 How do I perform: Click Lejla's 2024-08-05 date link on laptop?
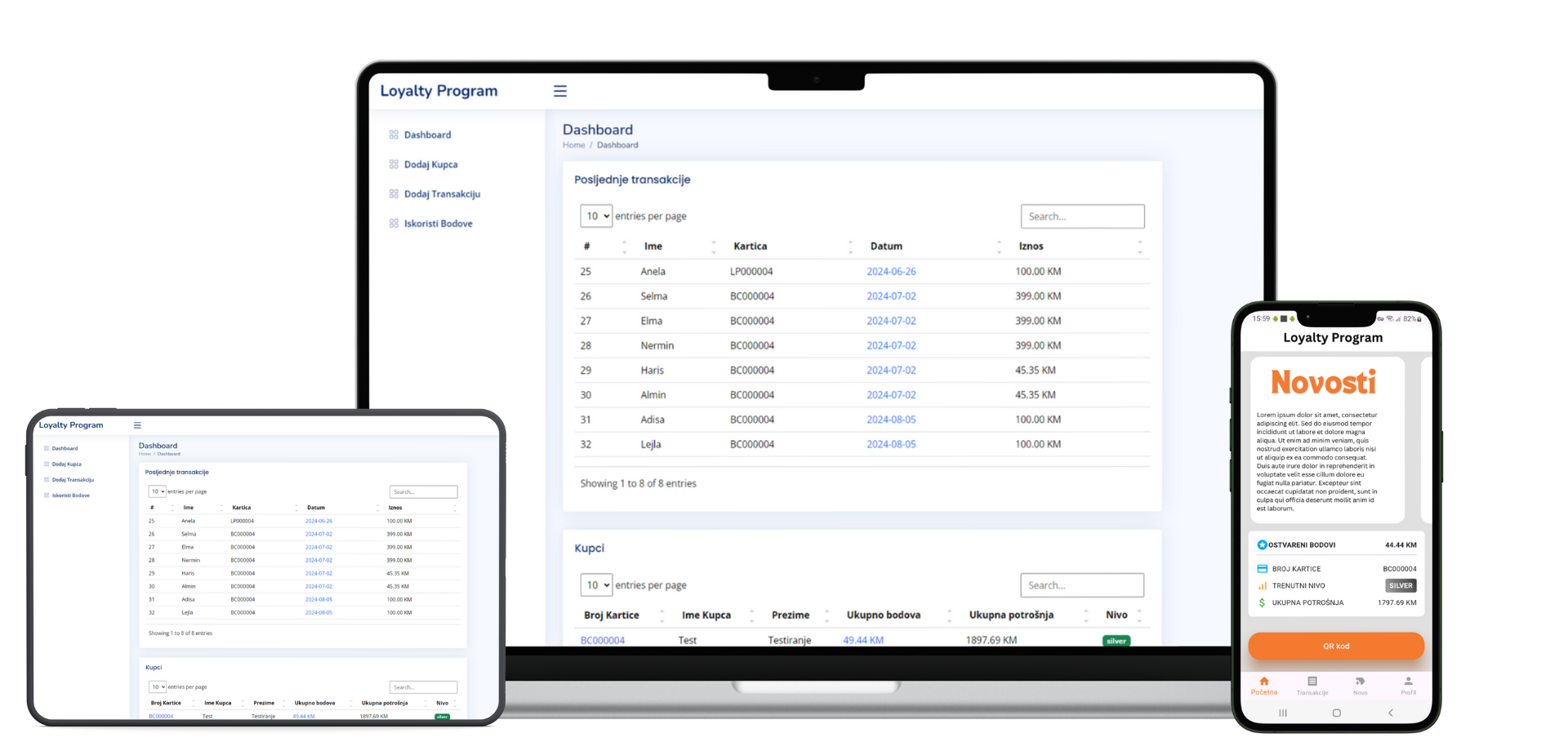click(891, 445)
